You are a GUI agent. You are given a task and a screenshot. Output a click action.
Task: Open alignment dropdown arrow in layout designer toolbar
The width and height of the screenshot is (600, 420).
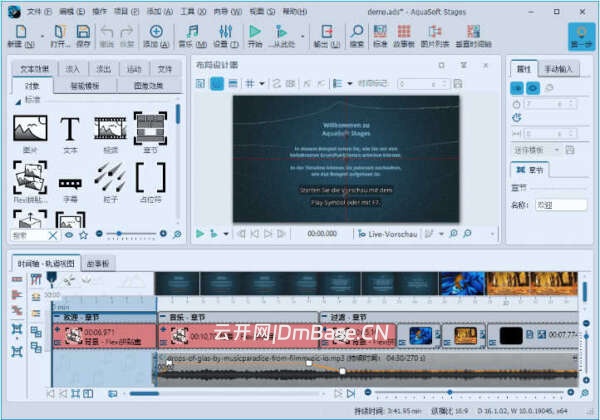point(350,83)
